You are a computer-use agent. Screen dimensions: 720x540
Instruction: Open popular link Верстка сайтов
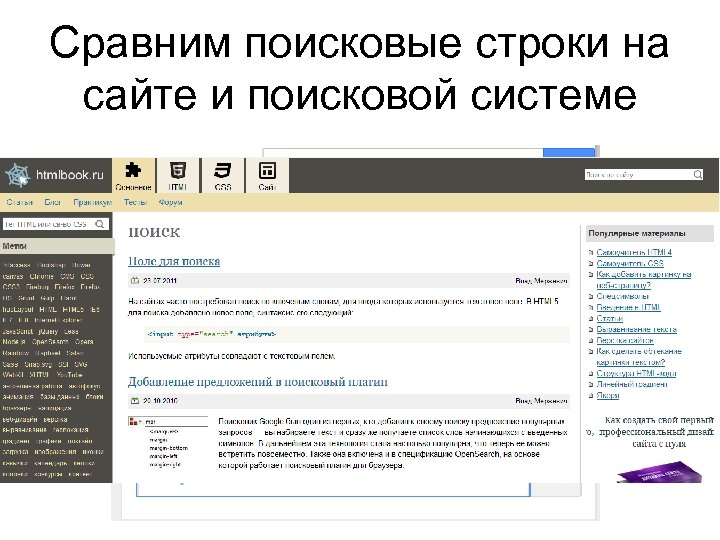[x=624, y=340]
